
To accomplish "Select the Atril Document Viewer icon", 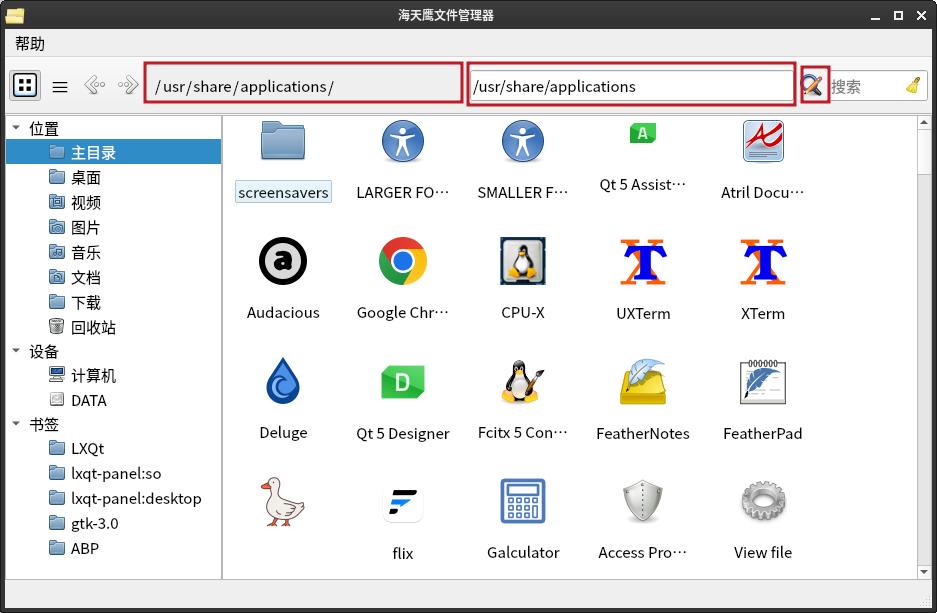I will pyautogui.click(x=763, y=141).
